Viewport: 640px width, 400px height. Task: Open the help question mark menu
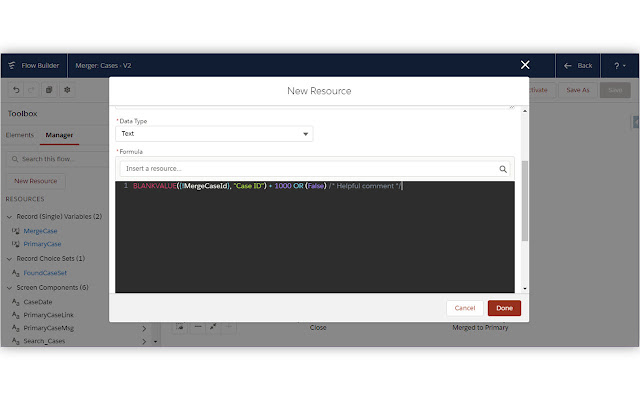[x=620, y=65]
